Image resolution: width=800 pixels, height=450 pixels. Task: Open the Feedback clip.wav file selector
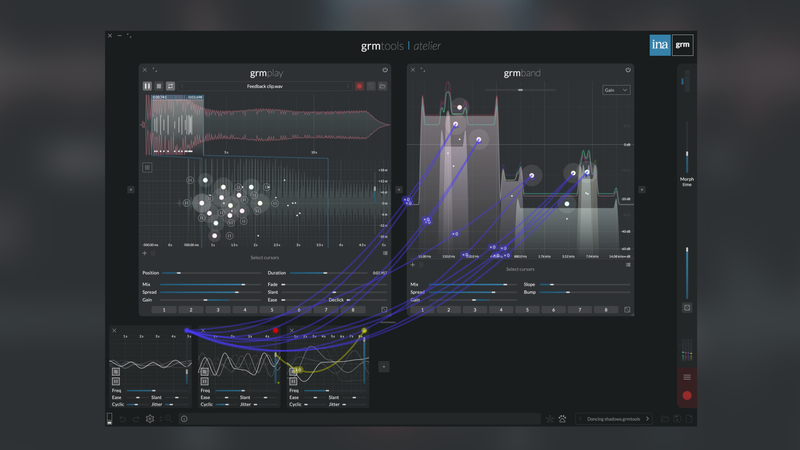tap(265, 87)
